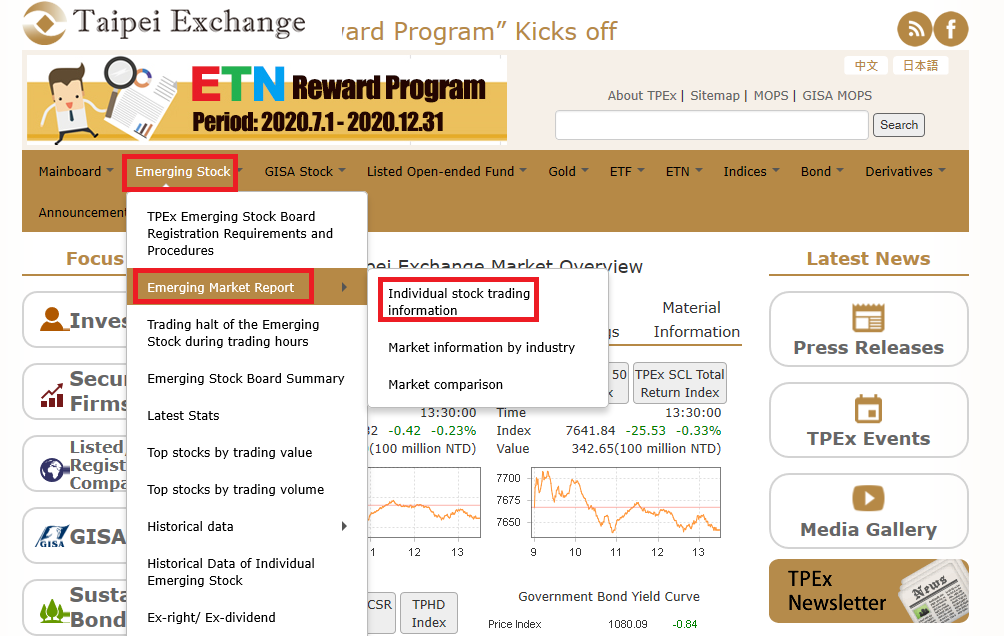Open the Facebook page icon
1004x636 pixels.
click(x=951, y=29)
